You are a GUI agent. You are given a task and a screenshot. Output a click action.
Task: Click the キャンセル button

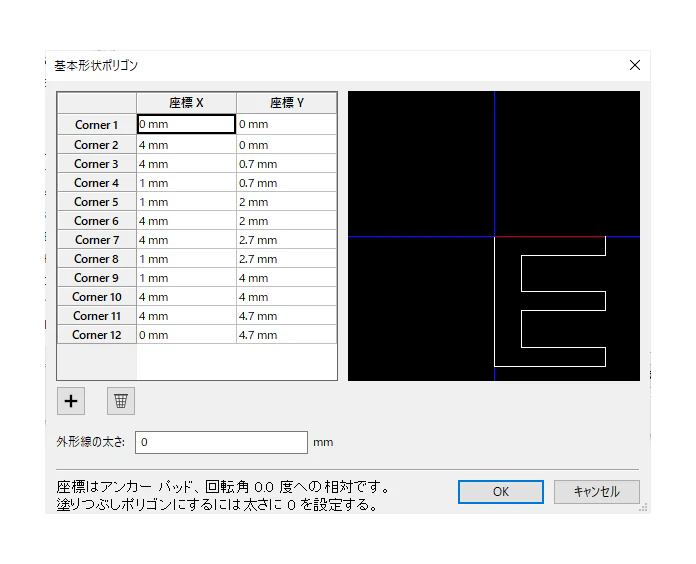pyautogui.click(x=597, y=492)
